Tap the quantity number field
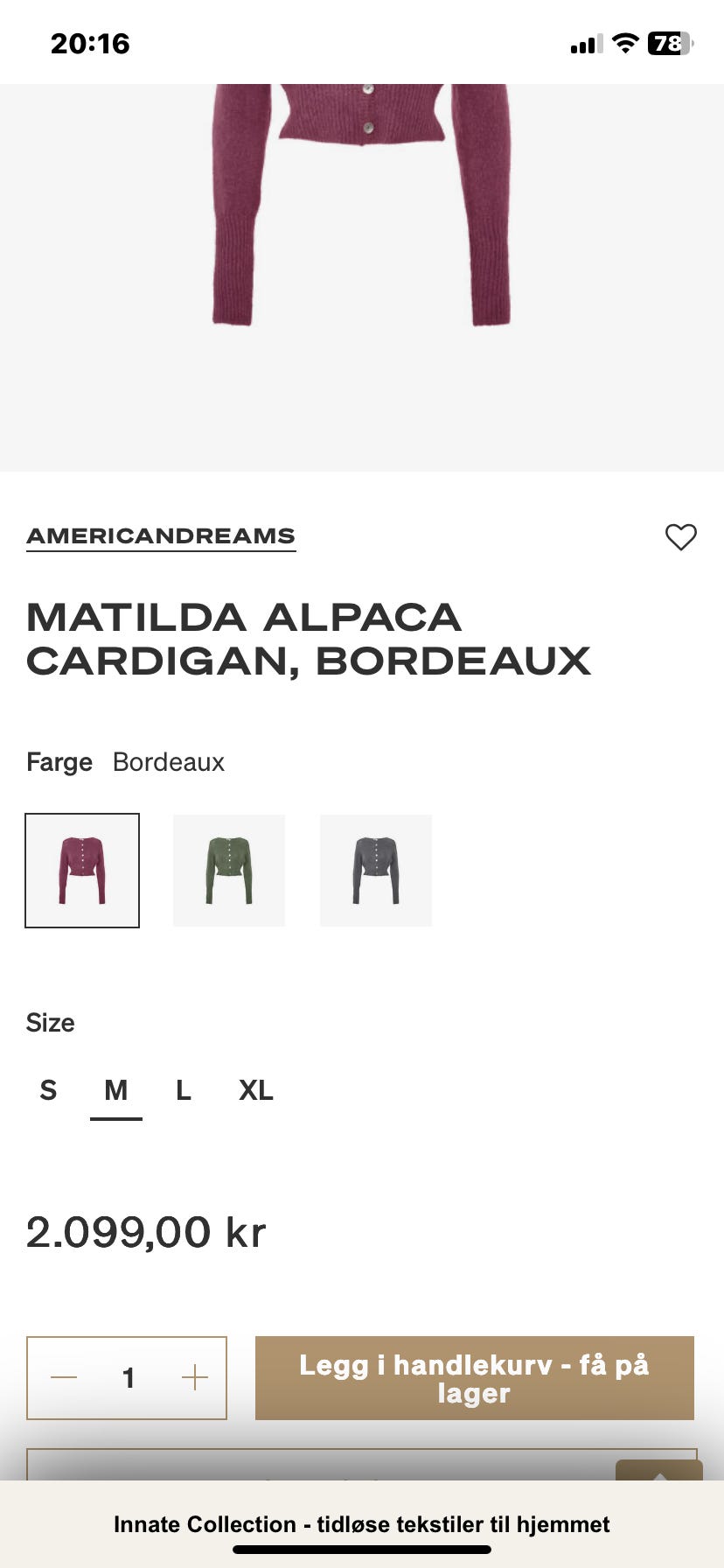724x1568 pixels. pyautogui.click(x=129, y=1378)
